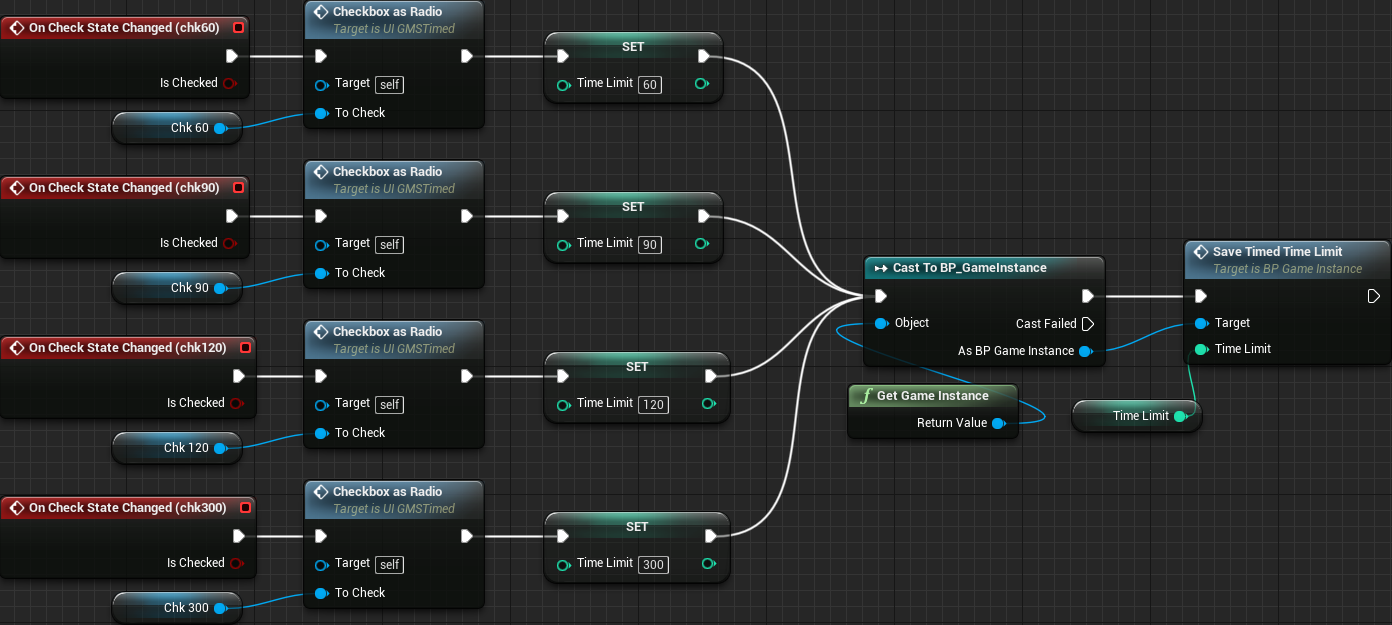The height and width of the screenshot is (625, 1392).
Task: Click the self Target field of chk60's radio node
Action: [x=390, y=84]
